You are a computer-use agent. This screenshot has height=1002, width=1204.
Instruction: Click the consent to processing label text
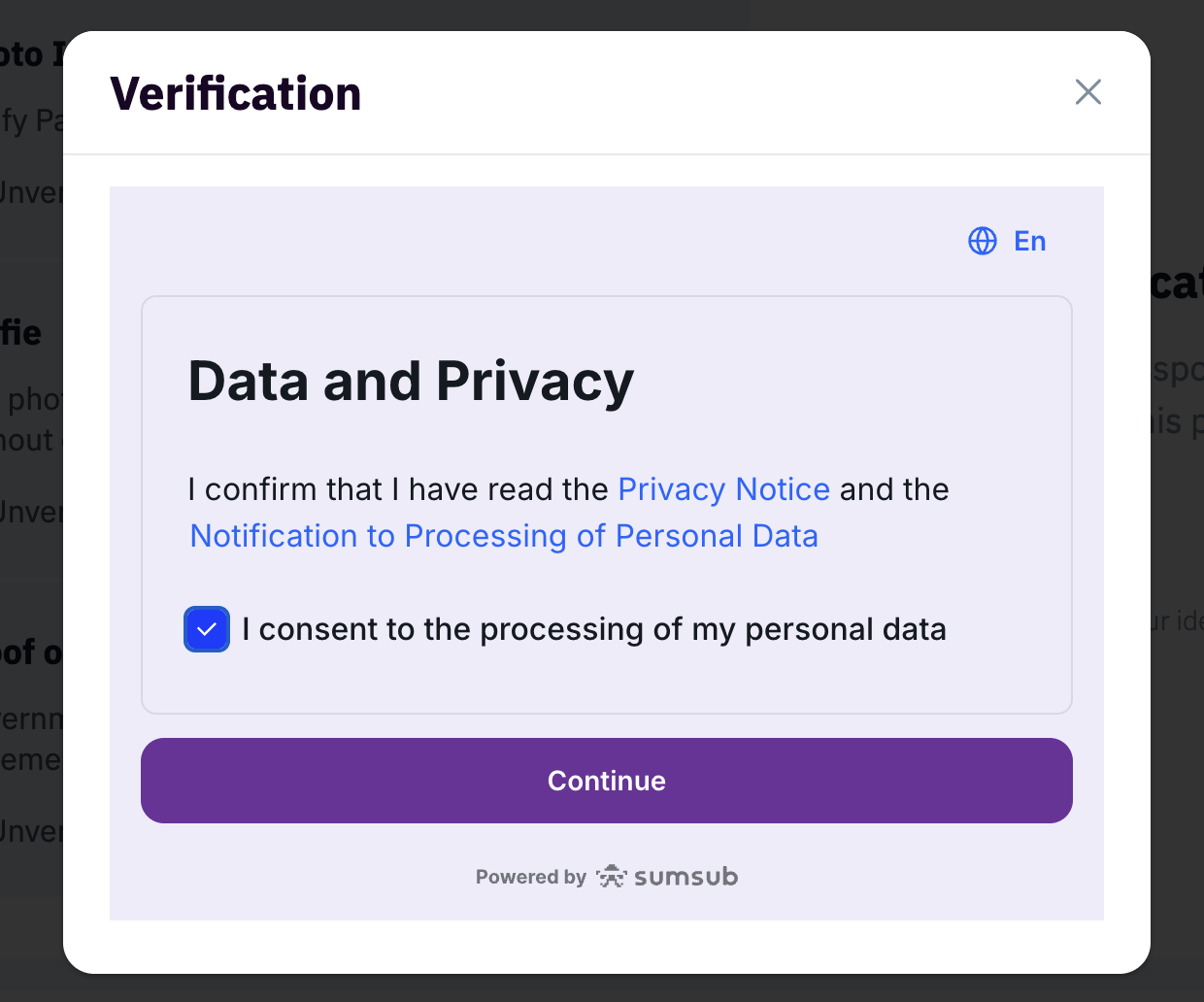[593, 629]
